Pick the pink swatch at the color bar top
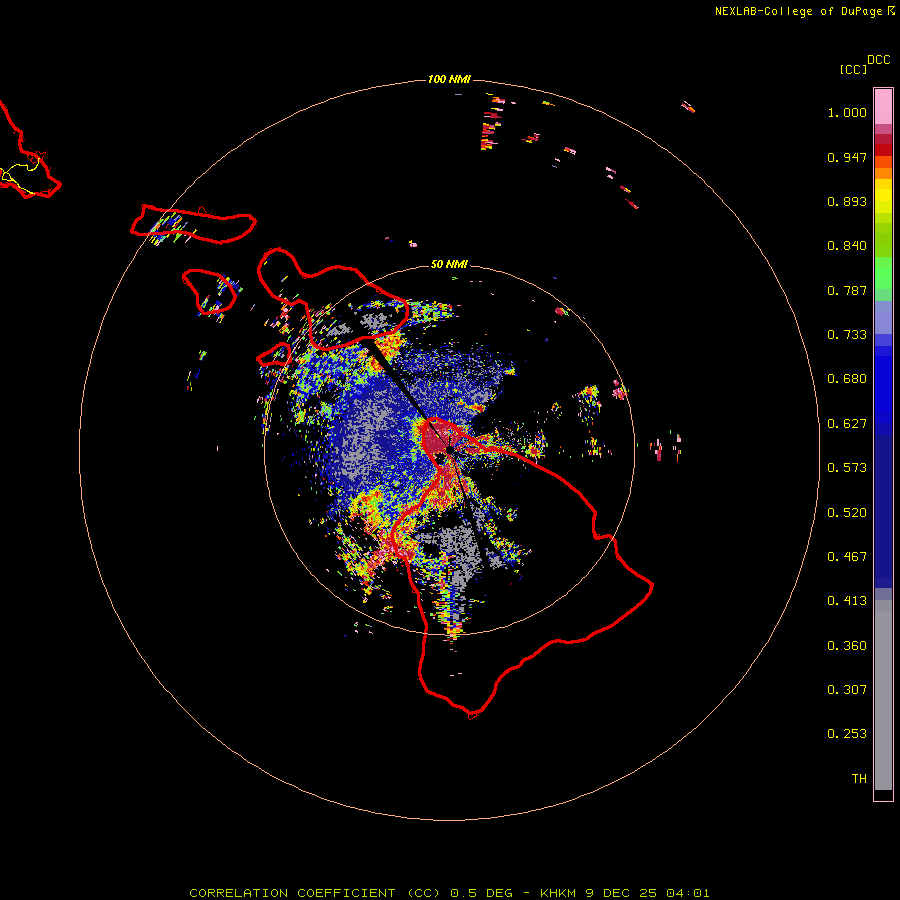Screen dimensions: 900x900 point(883,107)
